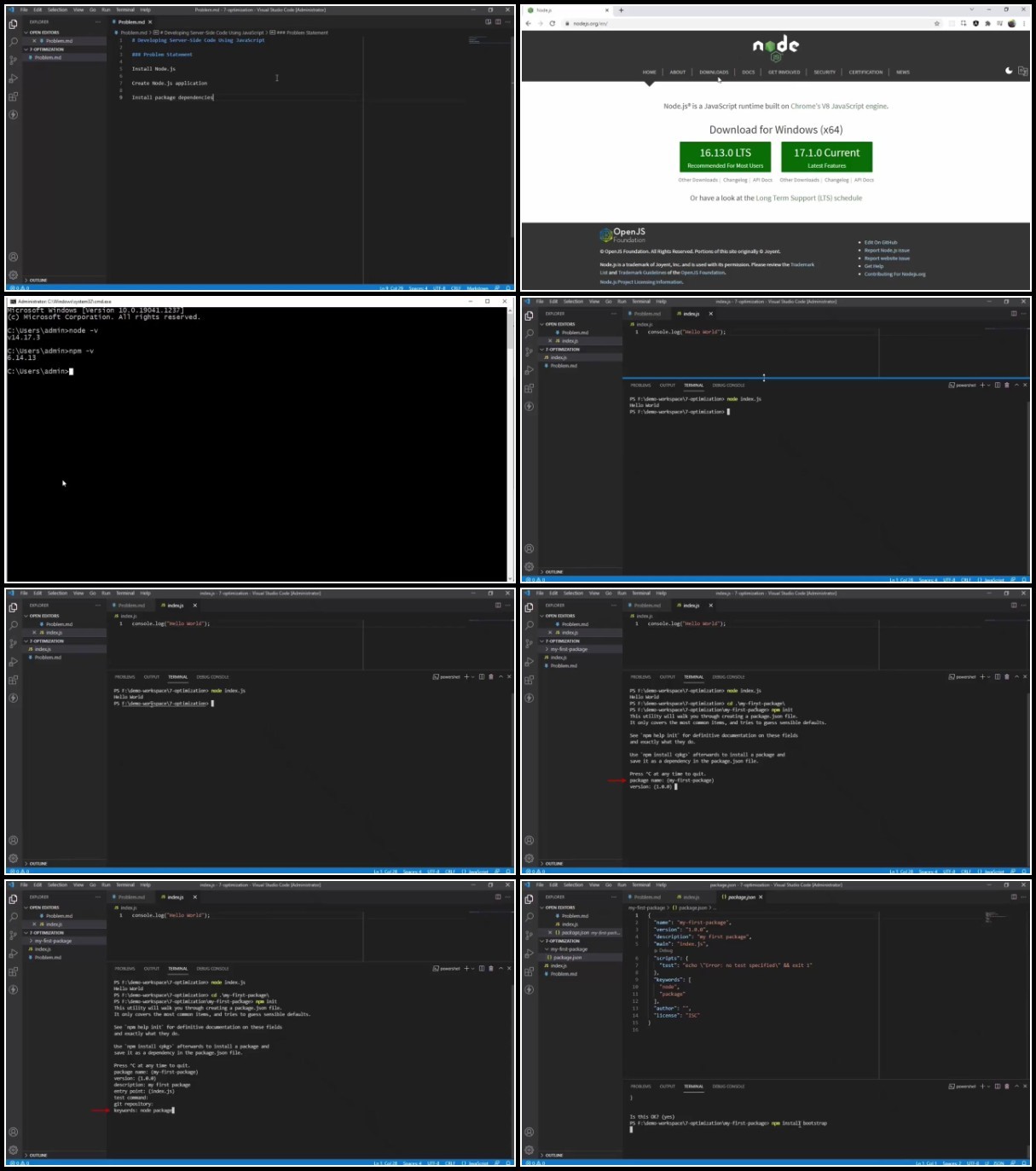Go back in the Node.js browser window
This screenshot has height=1171, width=1036.
click(529, 23)
